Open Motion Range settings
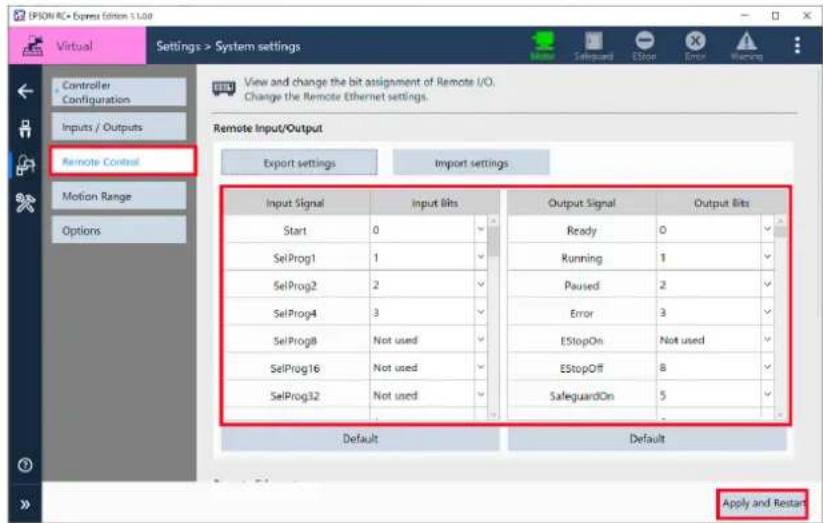 pyautogui.click(x=119, y=196)
